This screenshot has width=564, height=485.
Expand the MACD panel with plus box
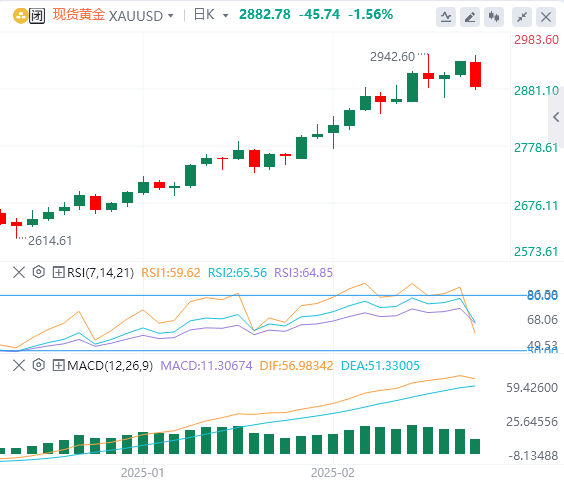(x=58, y=366)
